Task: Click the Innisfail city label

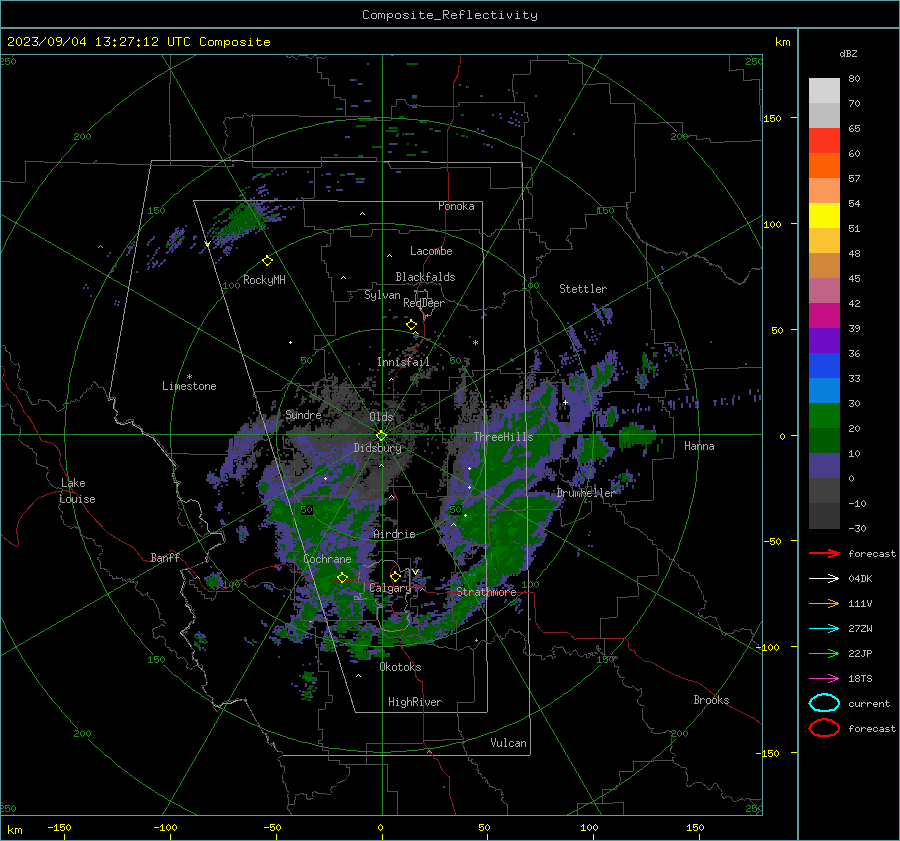Action: click(x=403, y=362)
